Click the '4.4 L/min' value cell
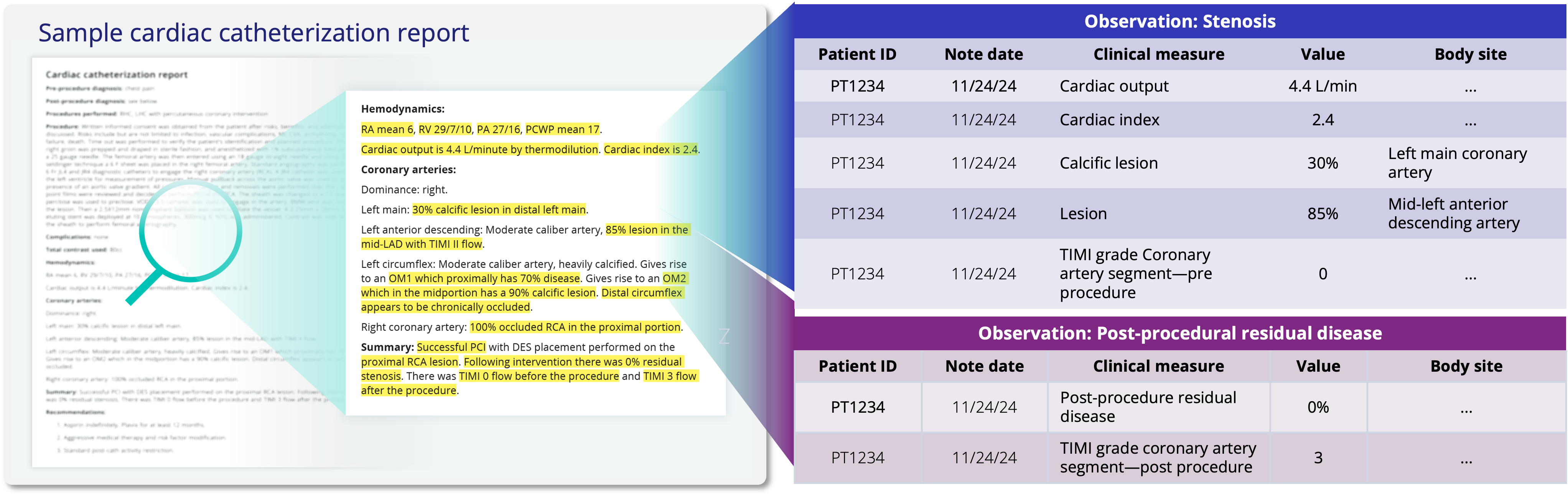Screen dimensions: 1568x497 coord(1323,86)
